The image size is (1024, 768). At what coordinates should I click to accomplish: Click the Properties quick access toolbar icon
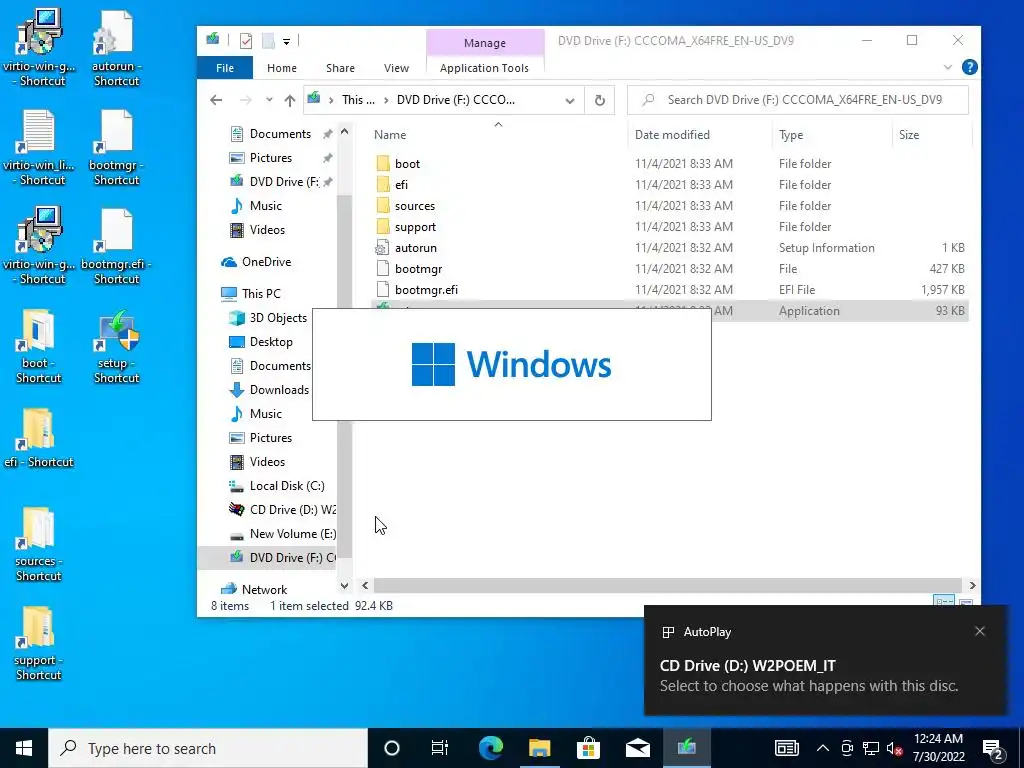click(246, 41)
